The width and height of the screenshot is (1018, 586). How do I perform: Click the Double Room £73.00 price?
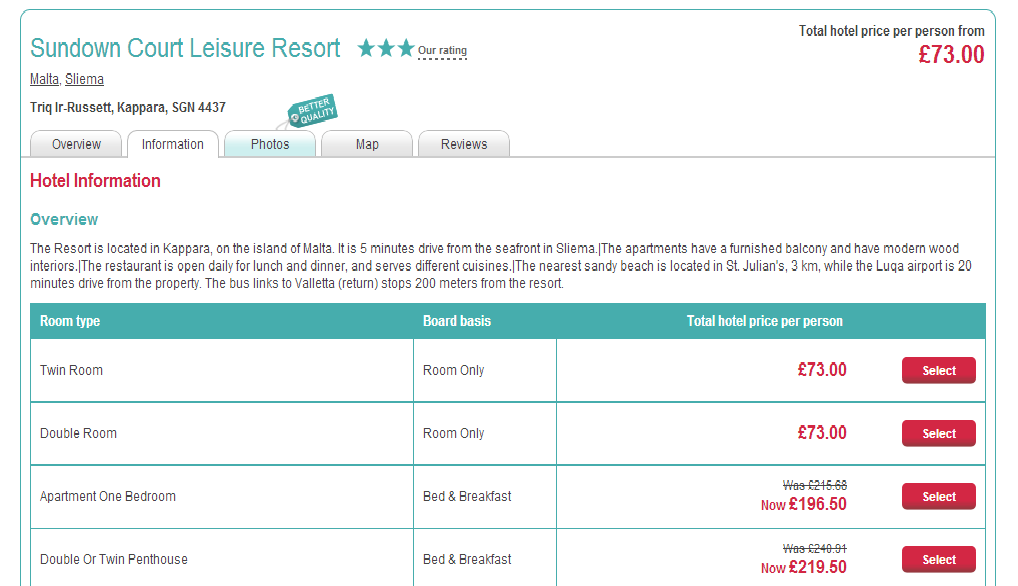[822, 433]
